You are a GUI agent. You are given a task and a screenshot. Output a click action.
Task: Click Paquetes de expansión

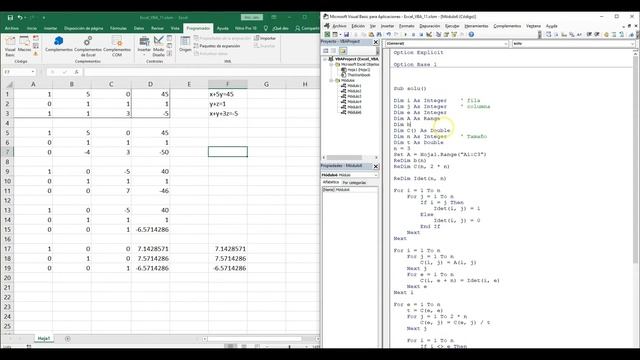point(217,46)
